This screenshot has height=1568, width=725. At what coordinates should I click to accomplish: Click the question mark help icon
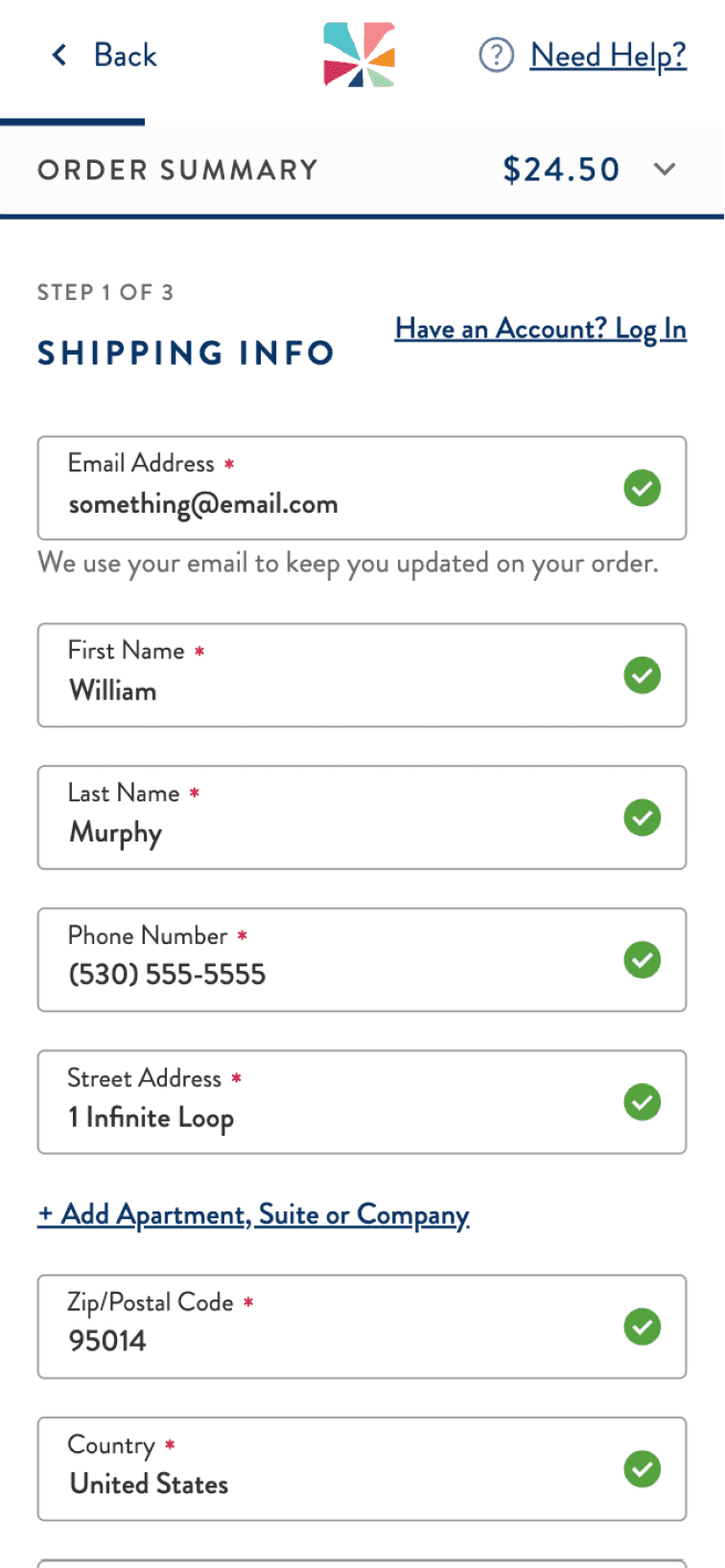pos(496,56)
